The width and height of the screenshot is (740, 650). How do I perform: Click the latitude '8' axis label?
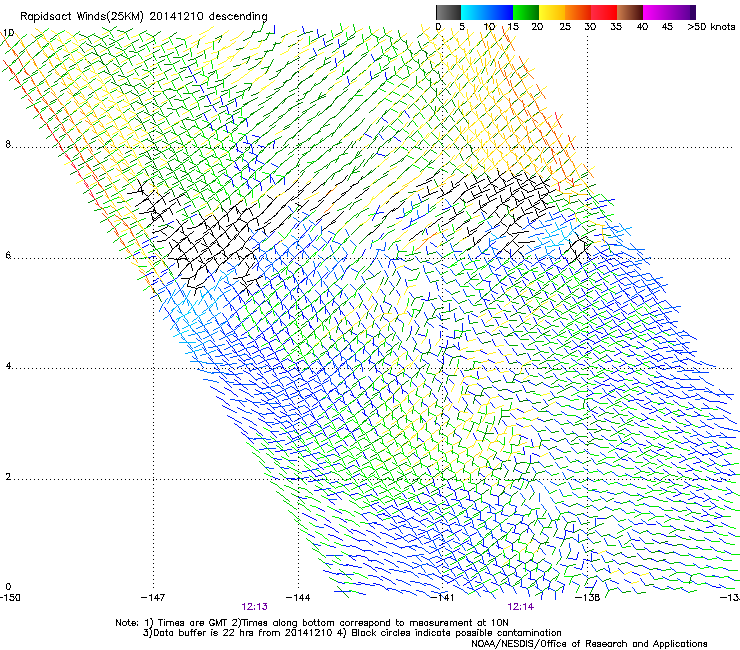pos(8,144)
